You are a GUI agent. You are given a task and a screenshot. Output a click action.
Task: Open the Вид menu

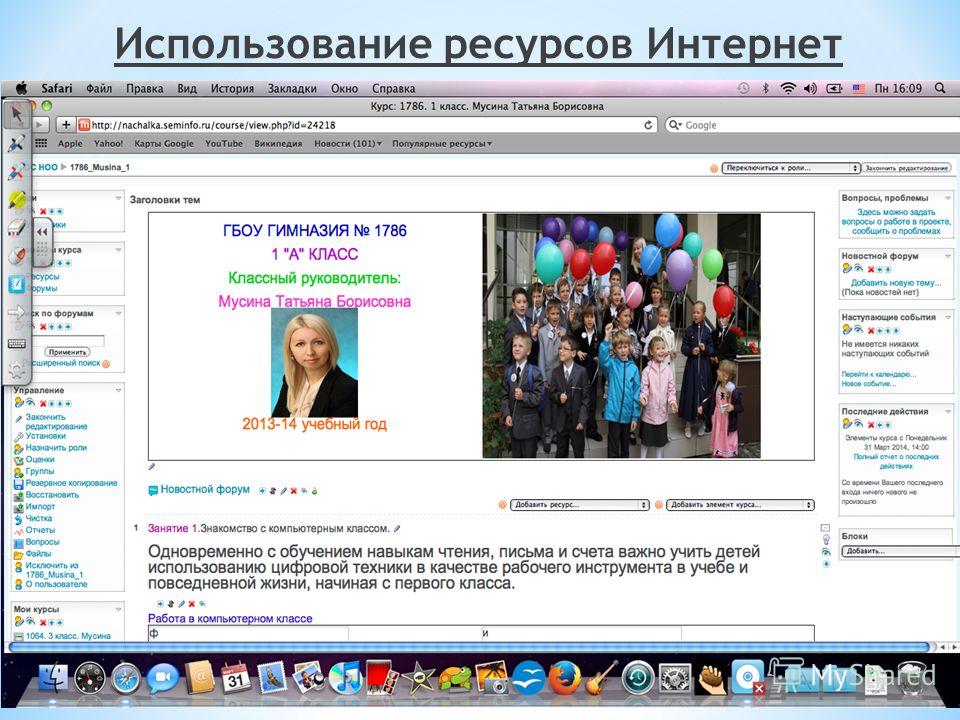[187, 88]
